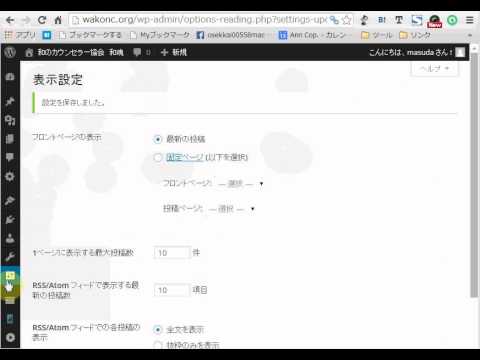Click the user avatar in admin bar

click(460, 52)
